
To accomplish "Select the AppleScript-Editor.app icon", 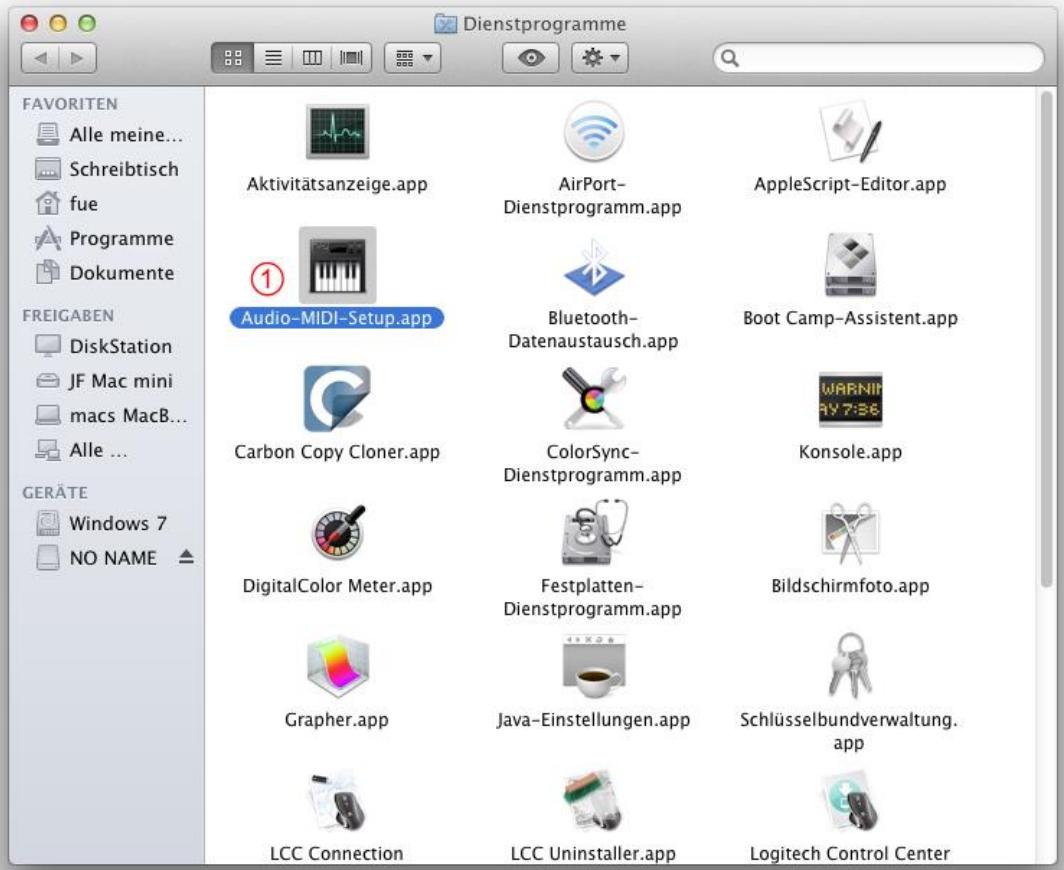I will tap(850, 132).
